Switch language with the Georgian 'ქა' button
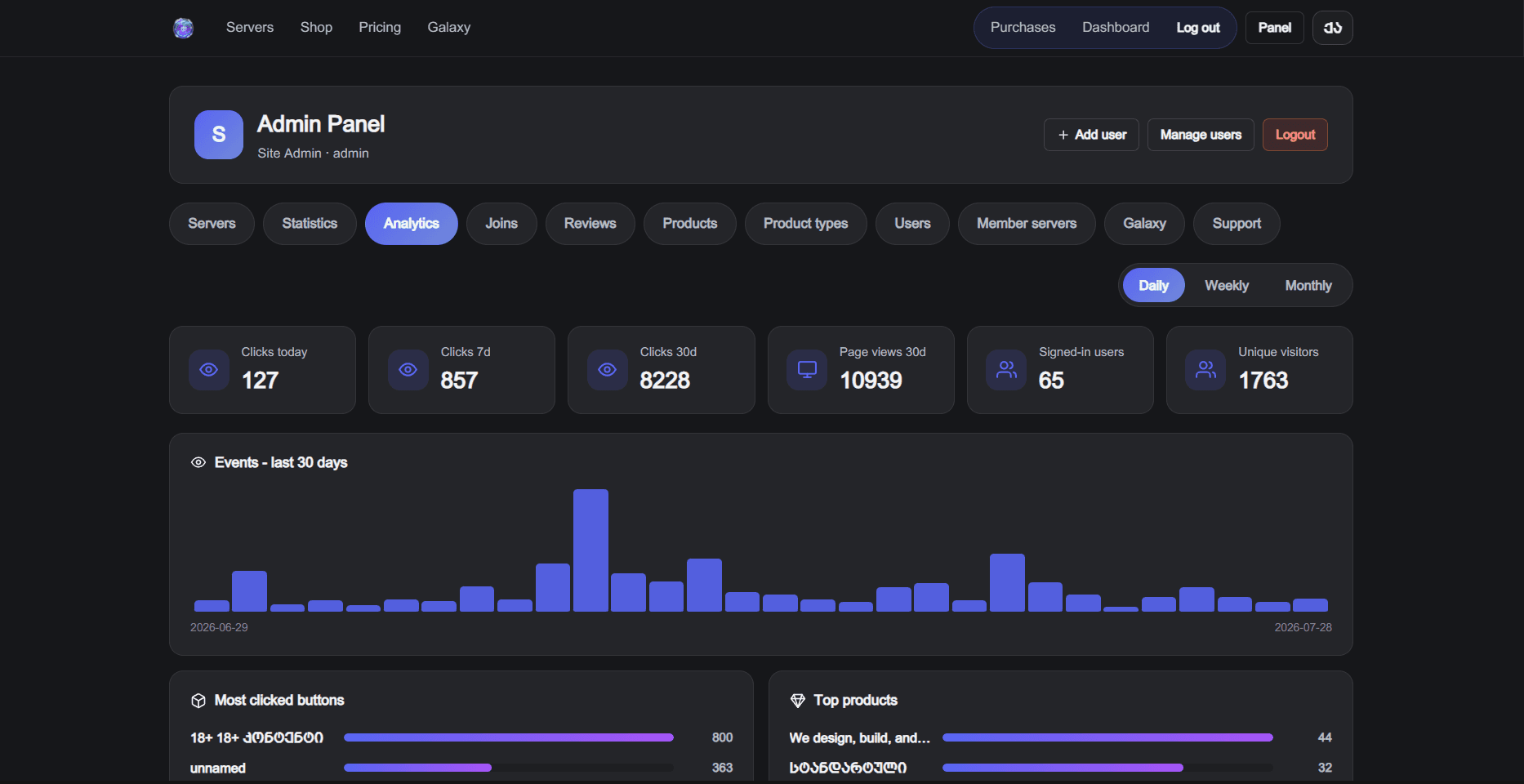This screenshot has width=1524, height=784. 1333,28
